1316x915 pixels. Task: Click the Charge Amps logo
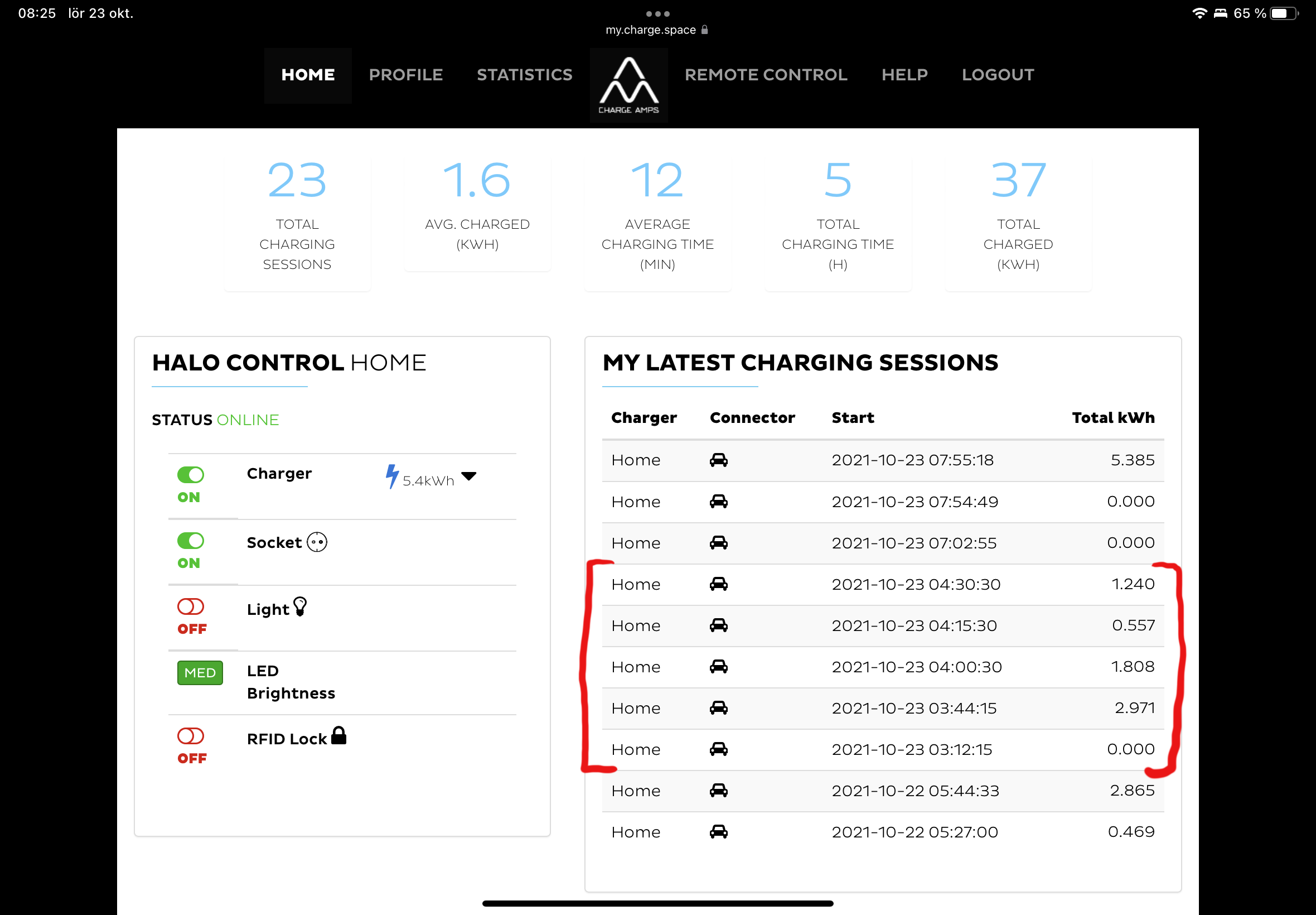click(x=628, y=85)
